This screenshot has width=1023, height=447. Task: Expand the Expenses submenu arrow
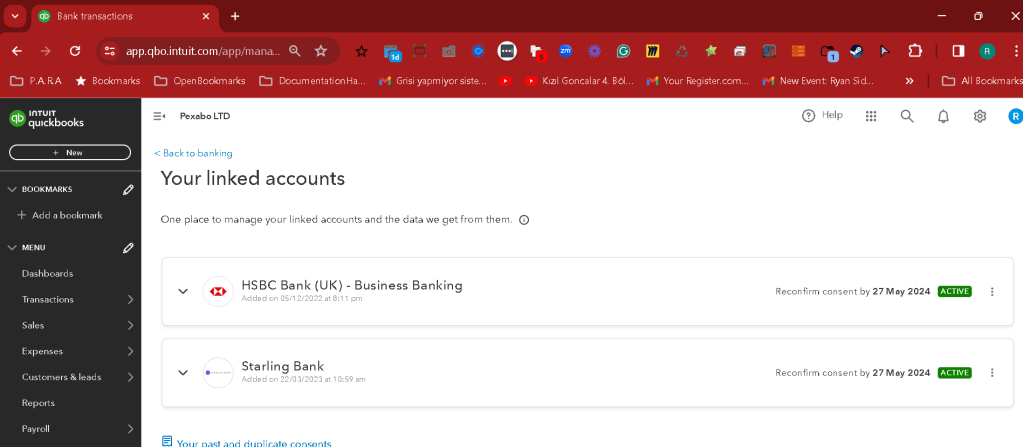click(130, 351)
